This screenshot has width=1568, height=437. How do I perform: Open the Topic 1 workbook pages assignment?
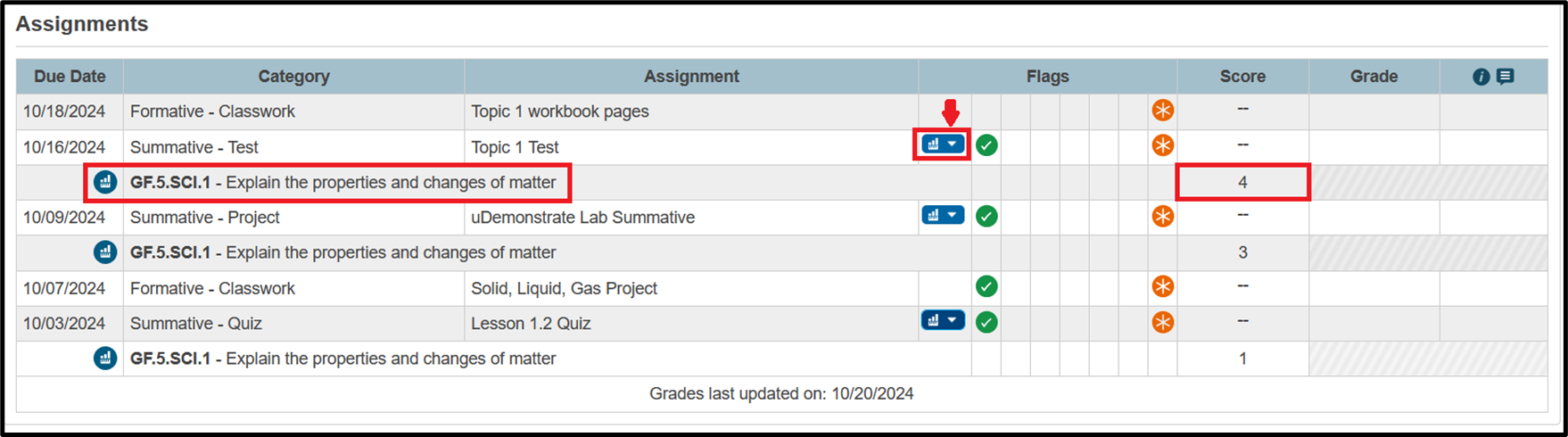coord(560,111)
